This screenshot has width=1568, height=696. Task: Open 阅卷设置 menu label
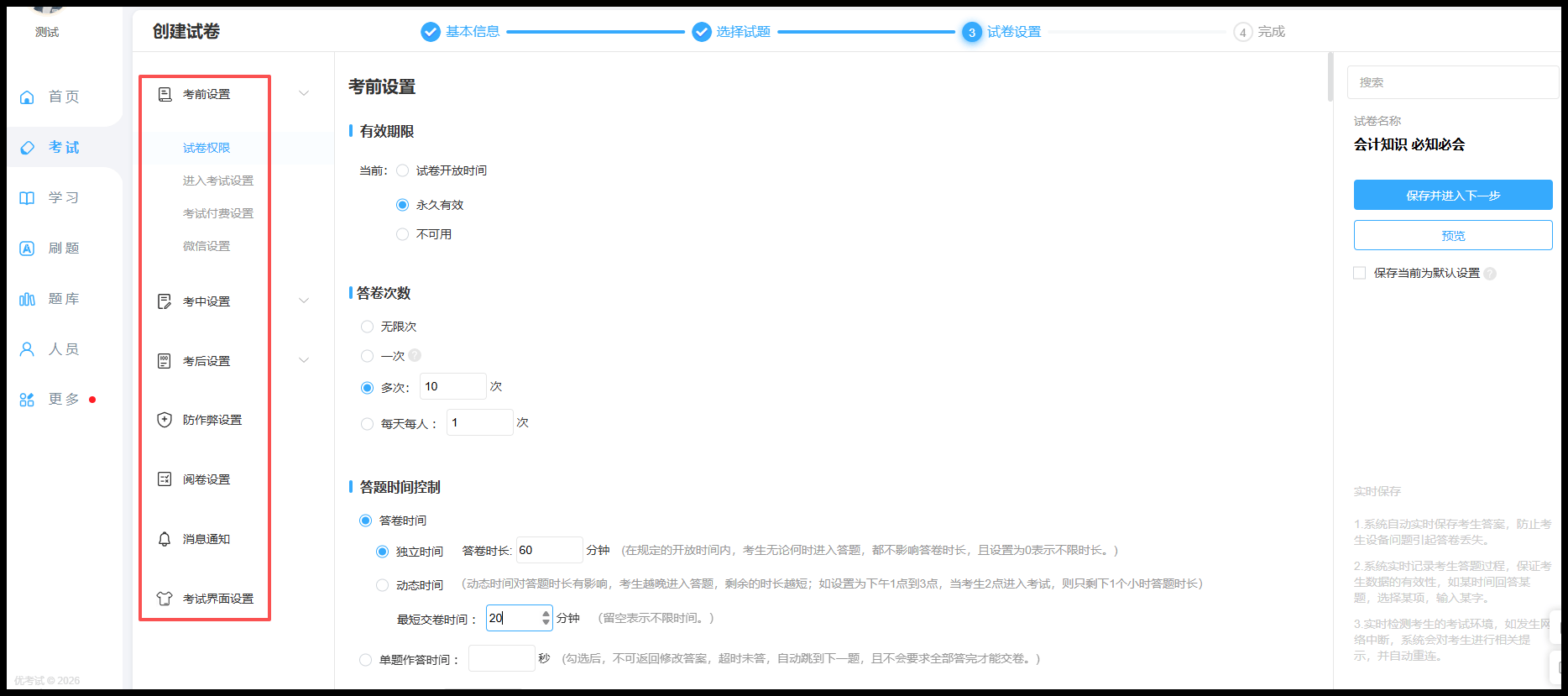(206, 479)
